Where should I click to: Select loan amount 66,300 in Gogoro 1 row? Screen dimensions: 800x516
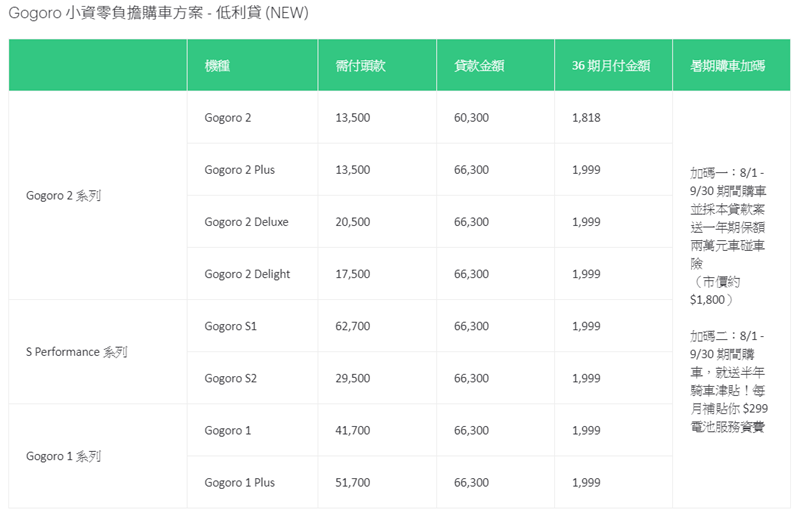pos(471,430)
